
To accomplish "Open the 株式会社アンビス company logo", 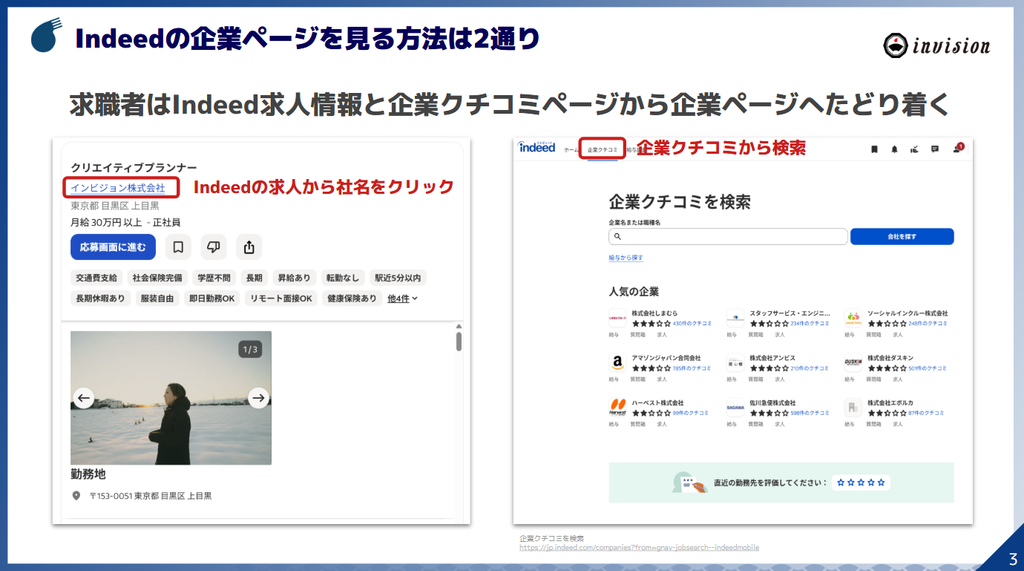I will coord(735,363).
